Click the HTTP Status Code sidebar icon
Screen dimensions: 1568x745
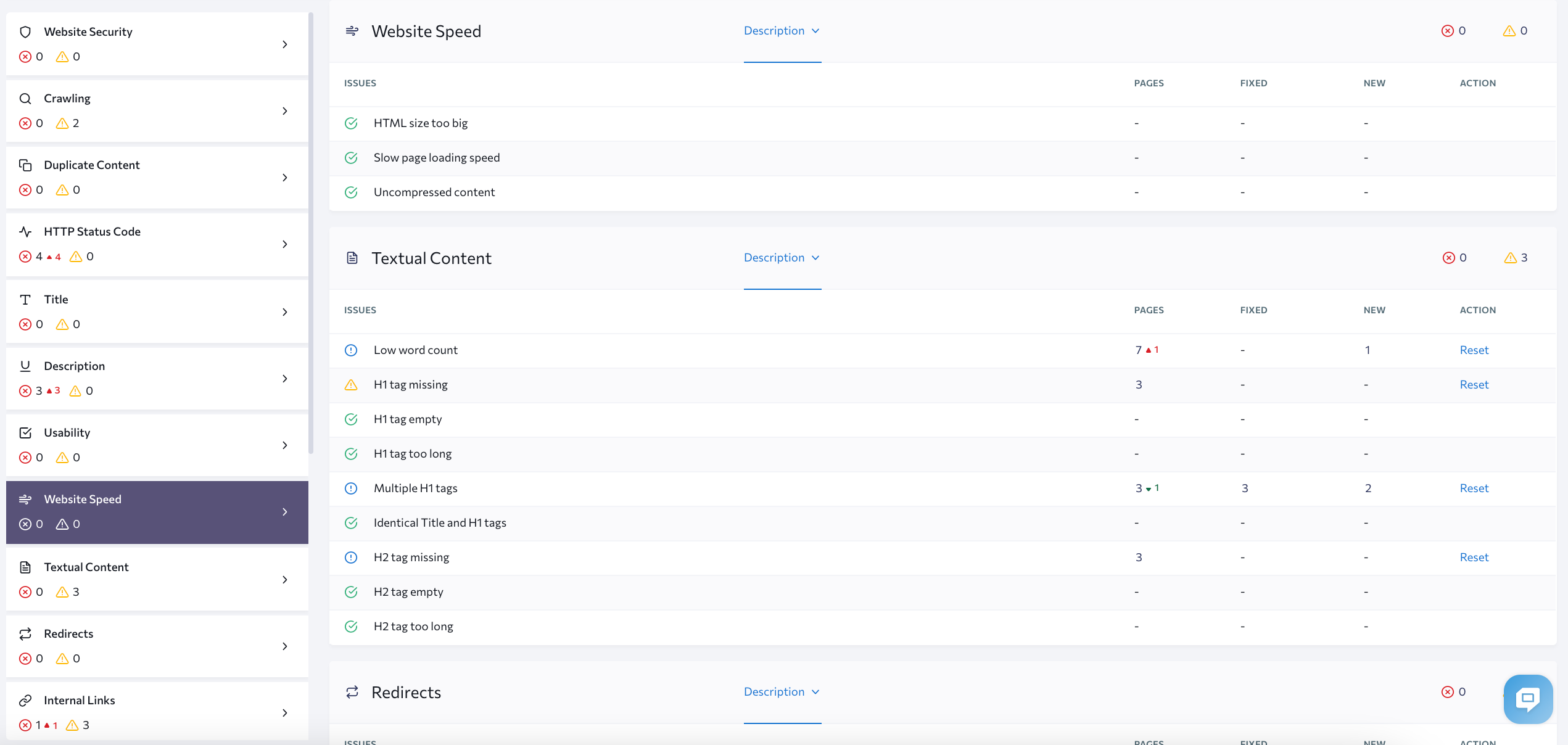pos(26,231)
